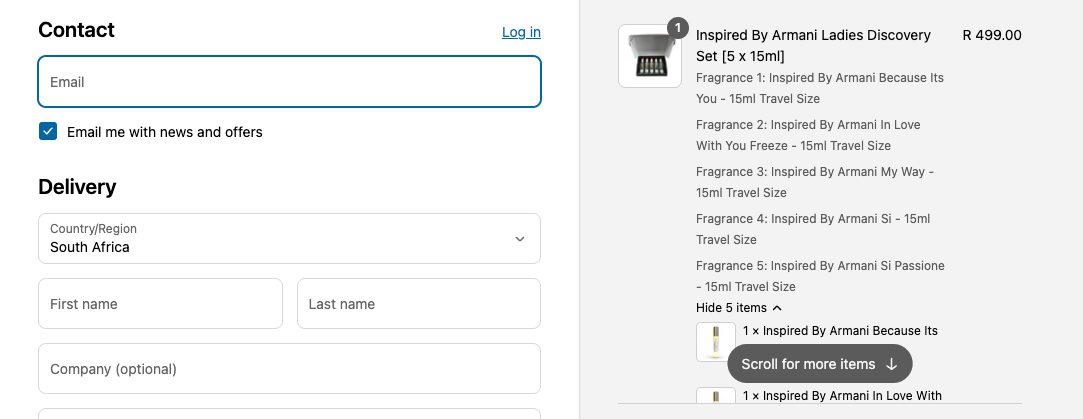
Task: Collapse the Hide 5 items list
Action: (739, 308)
